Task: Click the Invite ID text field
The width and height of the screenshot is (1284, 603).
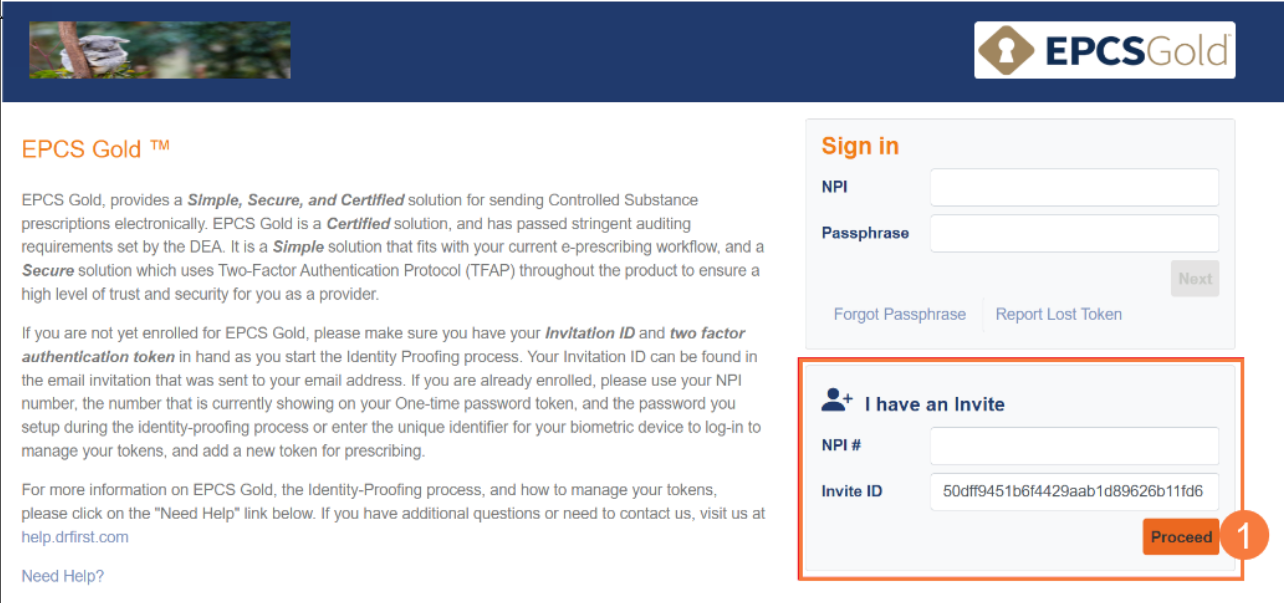Action: [x=1074, y=492]
